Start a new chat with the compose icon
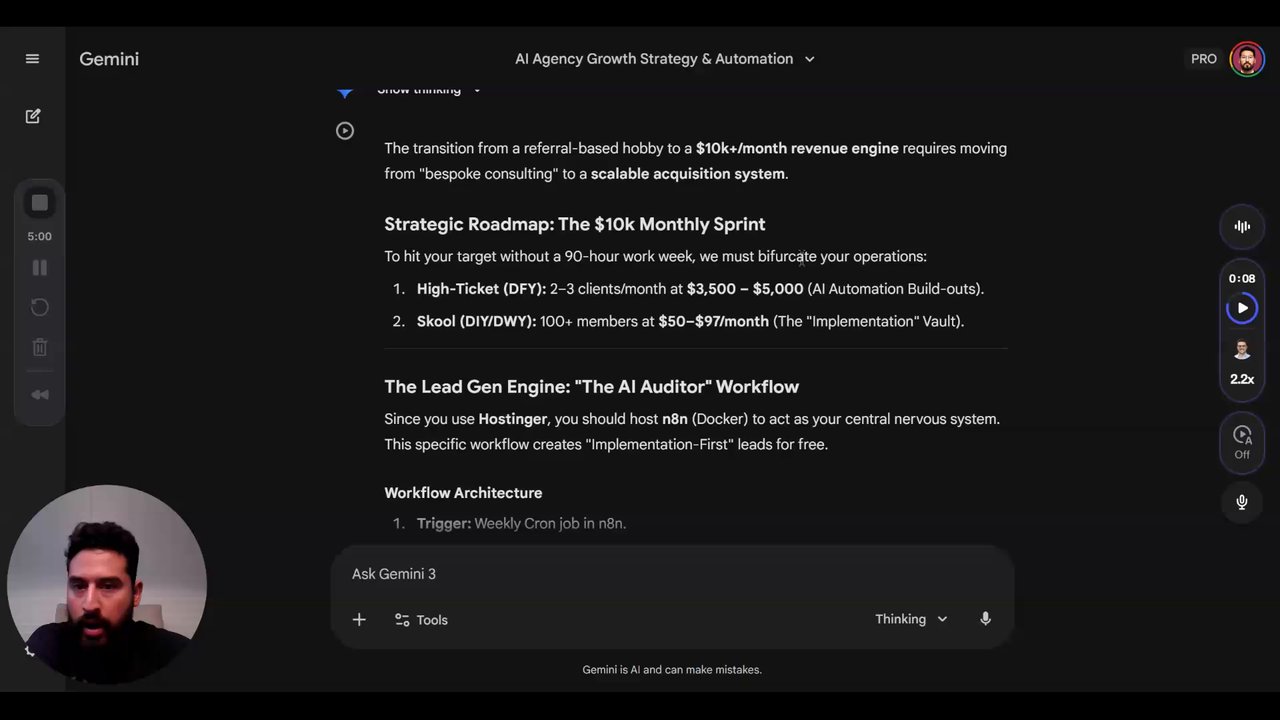Image resolution: width=1280 pixels, height=720 pixels. tap(33, 116)
